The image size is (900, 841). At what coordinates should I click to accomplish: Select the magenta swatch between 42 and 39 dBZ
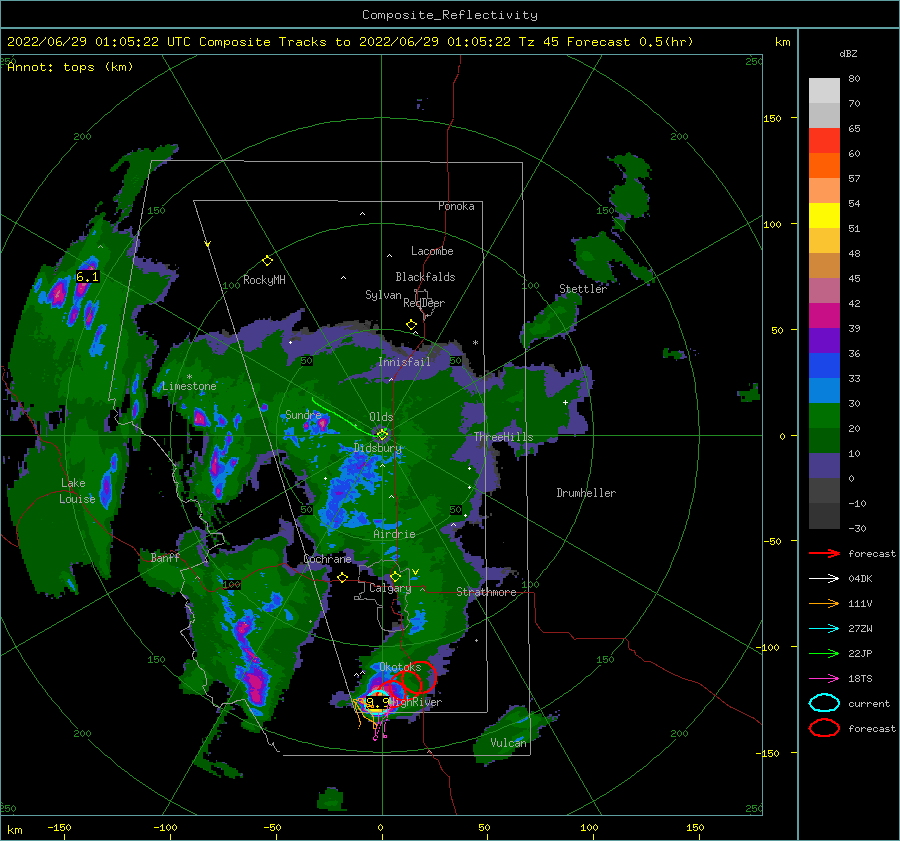[x=824, y=316]
